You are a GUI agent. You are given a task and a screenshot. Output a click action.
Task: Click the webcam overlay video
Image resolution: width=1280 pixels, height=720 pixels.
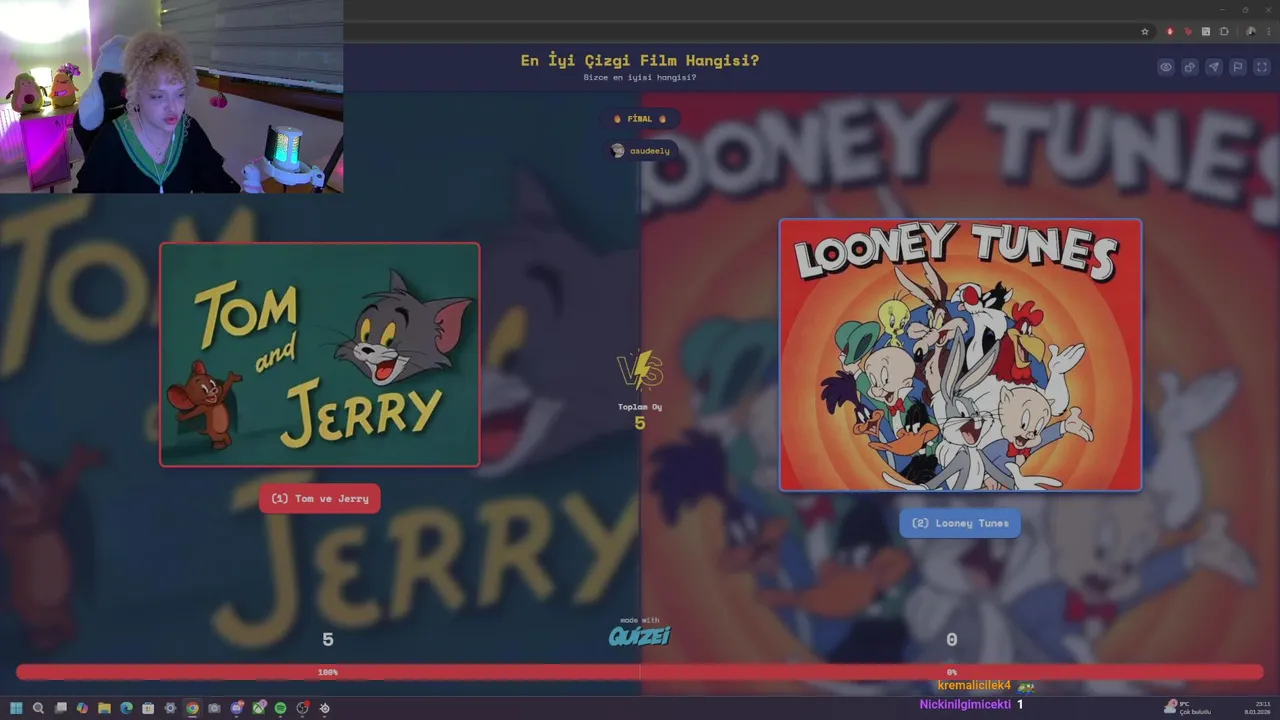171,96
